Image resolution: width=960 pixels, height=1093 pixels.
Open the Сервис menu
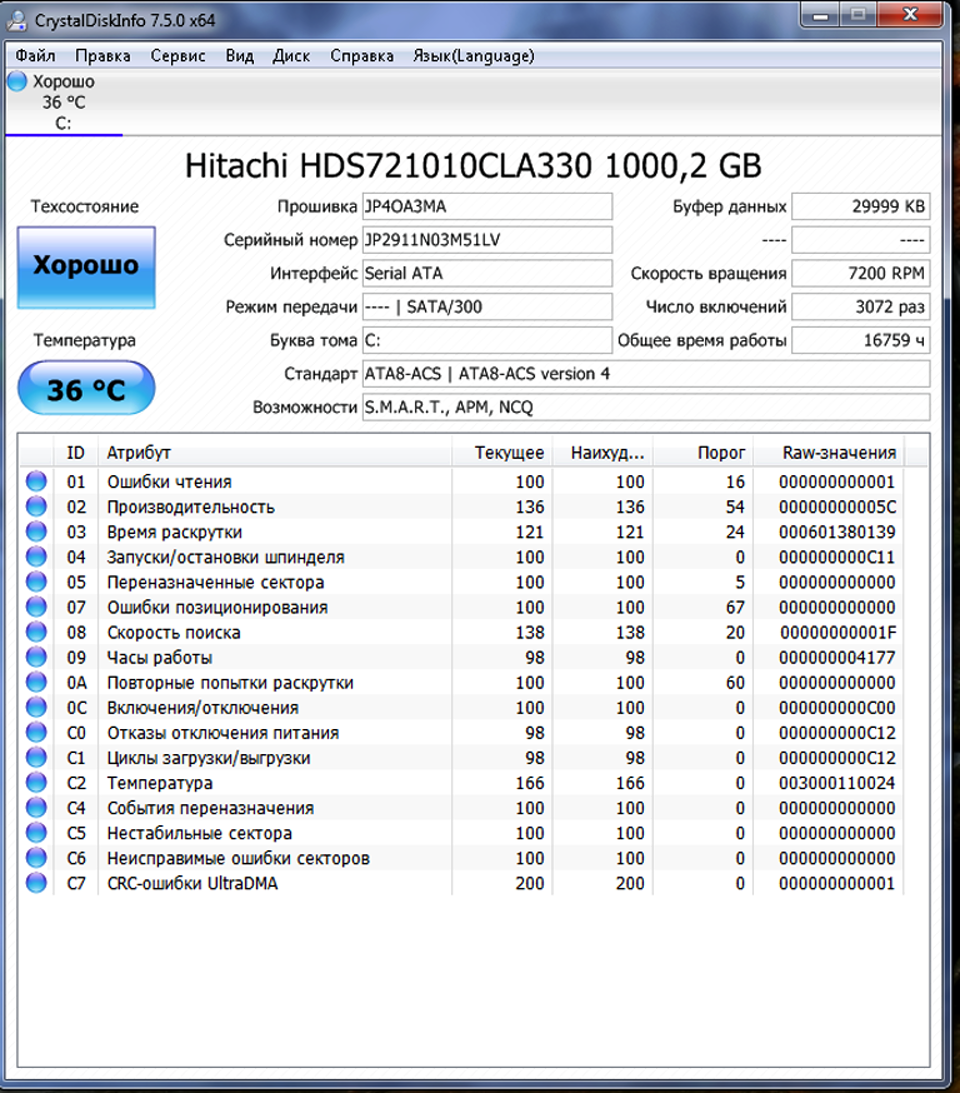click(x=178, y=56)
